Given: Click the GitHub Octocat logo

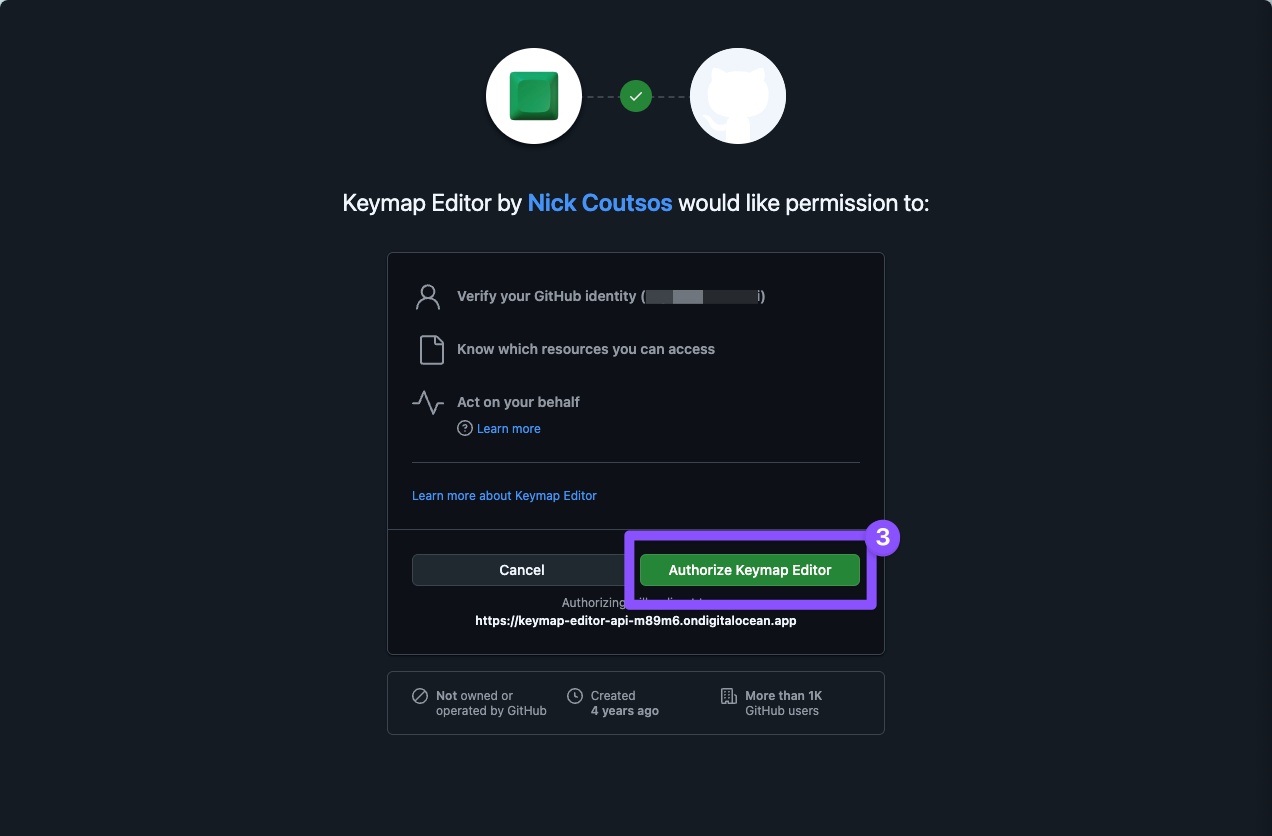Looking at the screenshot, I should pos(738,96).
